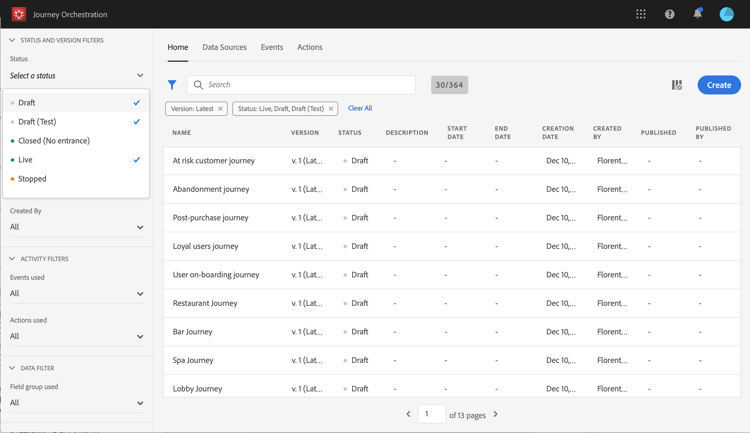Open the help question mark icon
Viewport: 750px width, 433px height.
669,14
